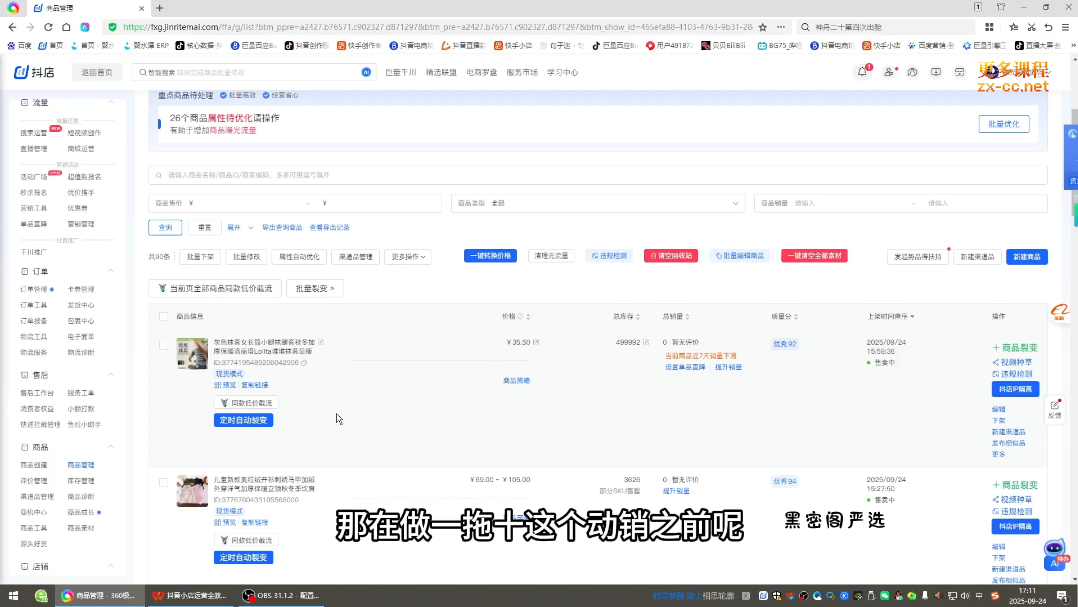Go to 精选联盟 in top navigation

point(441,72)
